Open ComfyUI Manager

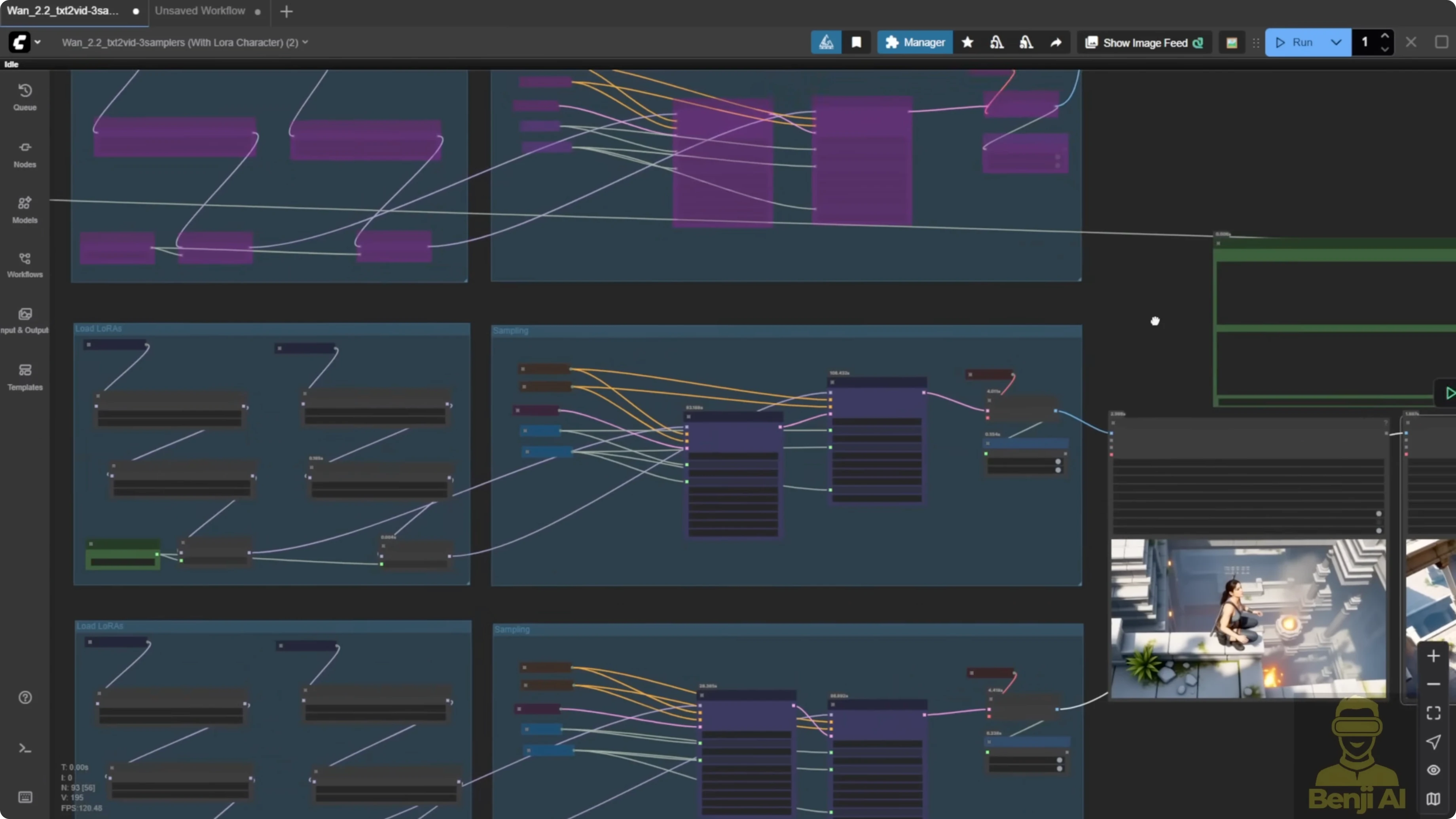tap(914, 42)
